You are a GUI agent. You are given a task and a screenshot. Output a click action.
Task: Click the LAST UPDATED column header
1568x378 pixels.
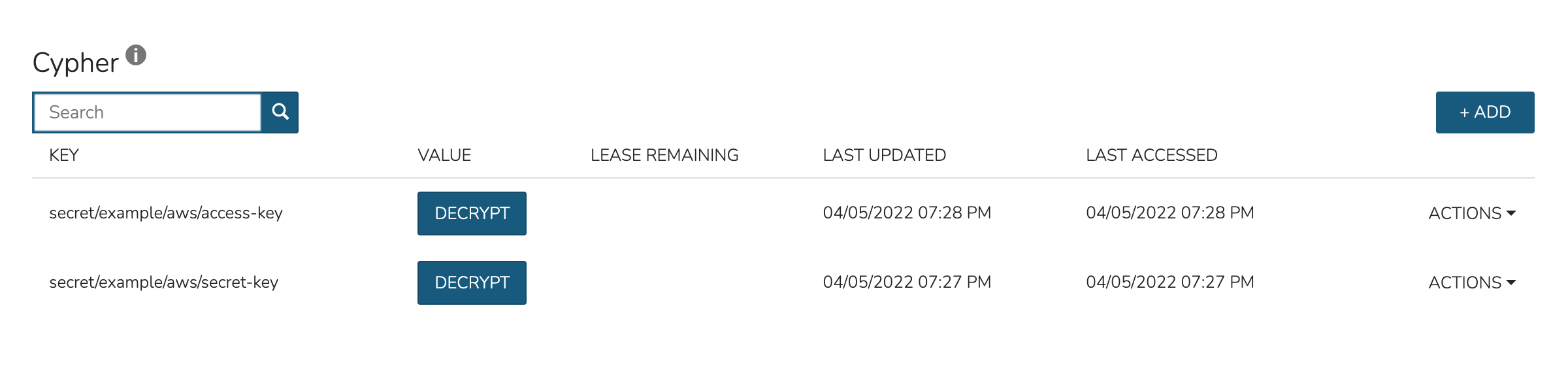click(x=884, y=155)
